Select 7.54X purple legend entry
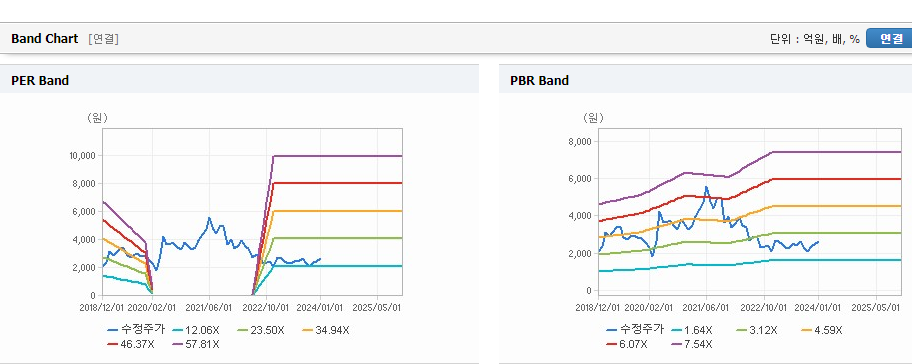Screen dimensions: 912x364 click(x=692, y=344)
